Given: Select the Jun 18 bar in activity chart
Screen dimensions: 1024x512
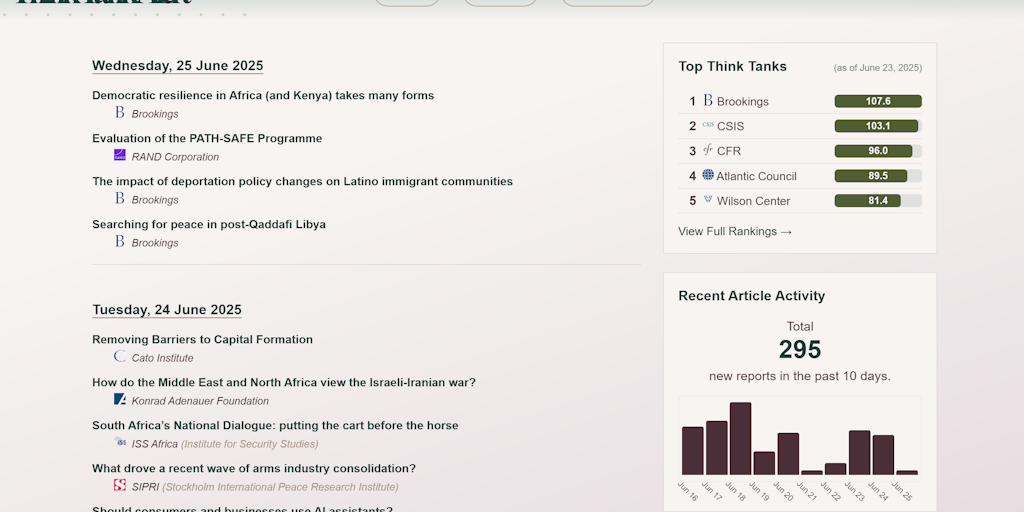Looking at the screenshot, I should (x=741, y=438).
